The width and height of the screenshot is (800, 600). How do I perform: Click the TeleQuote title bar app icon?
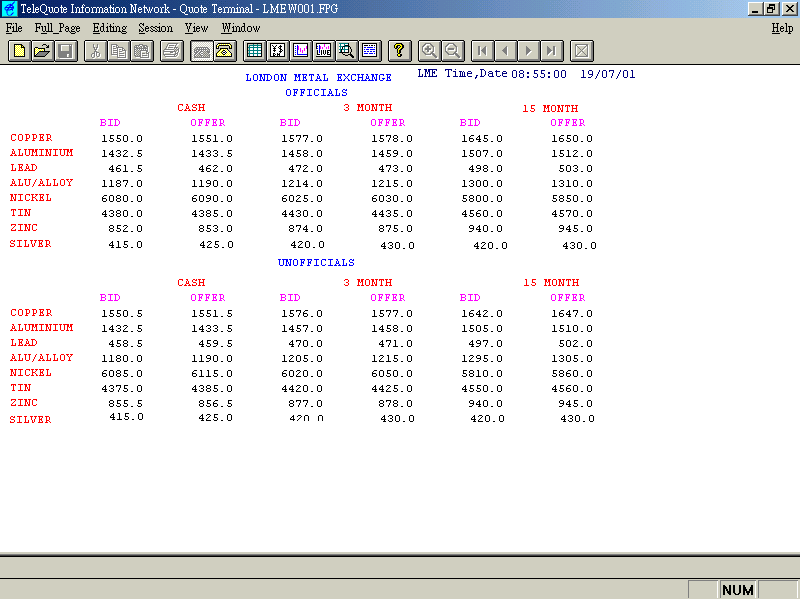10,9
